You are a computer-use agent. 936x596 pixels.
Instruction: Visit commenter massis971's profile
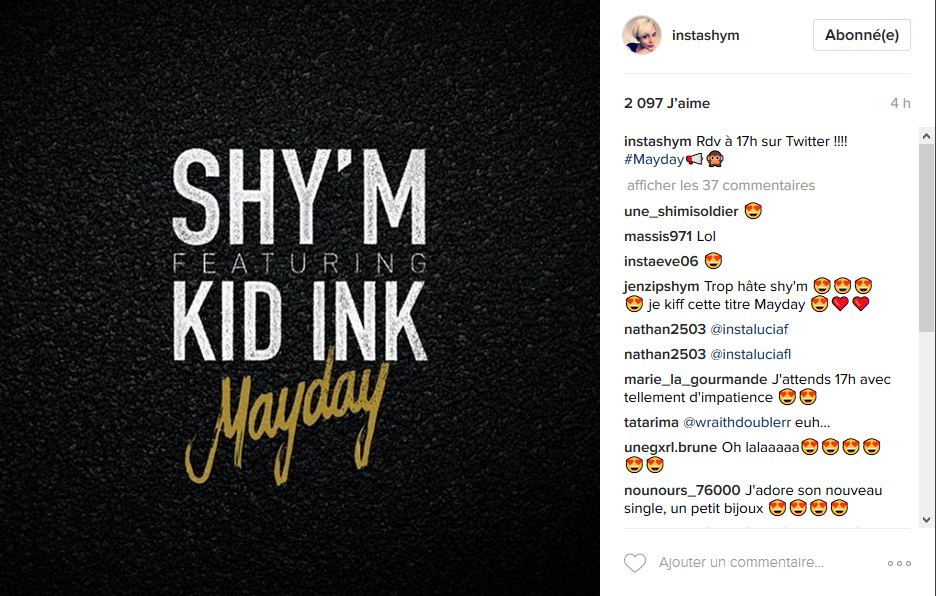click(x=658, y=236)
